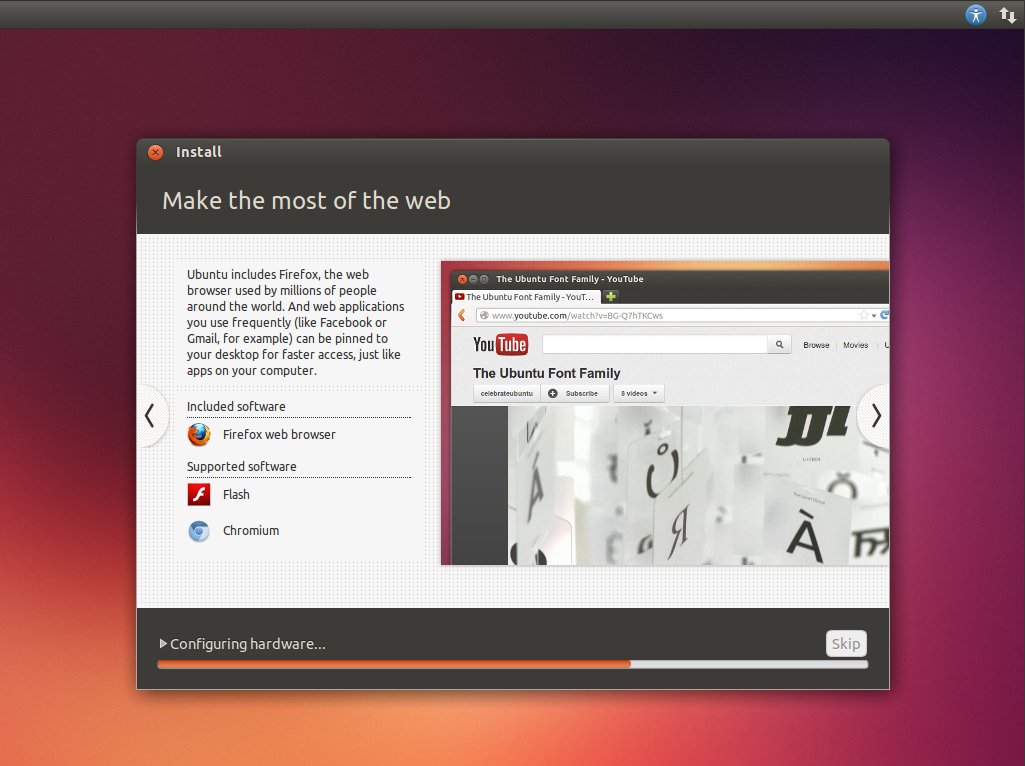Click the Skip button
This screenshot has width=1025, height=766.
pos(846,644)
